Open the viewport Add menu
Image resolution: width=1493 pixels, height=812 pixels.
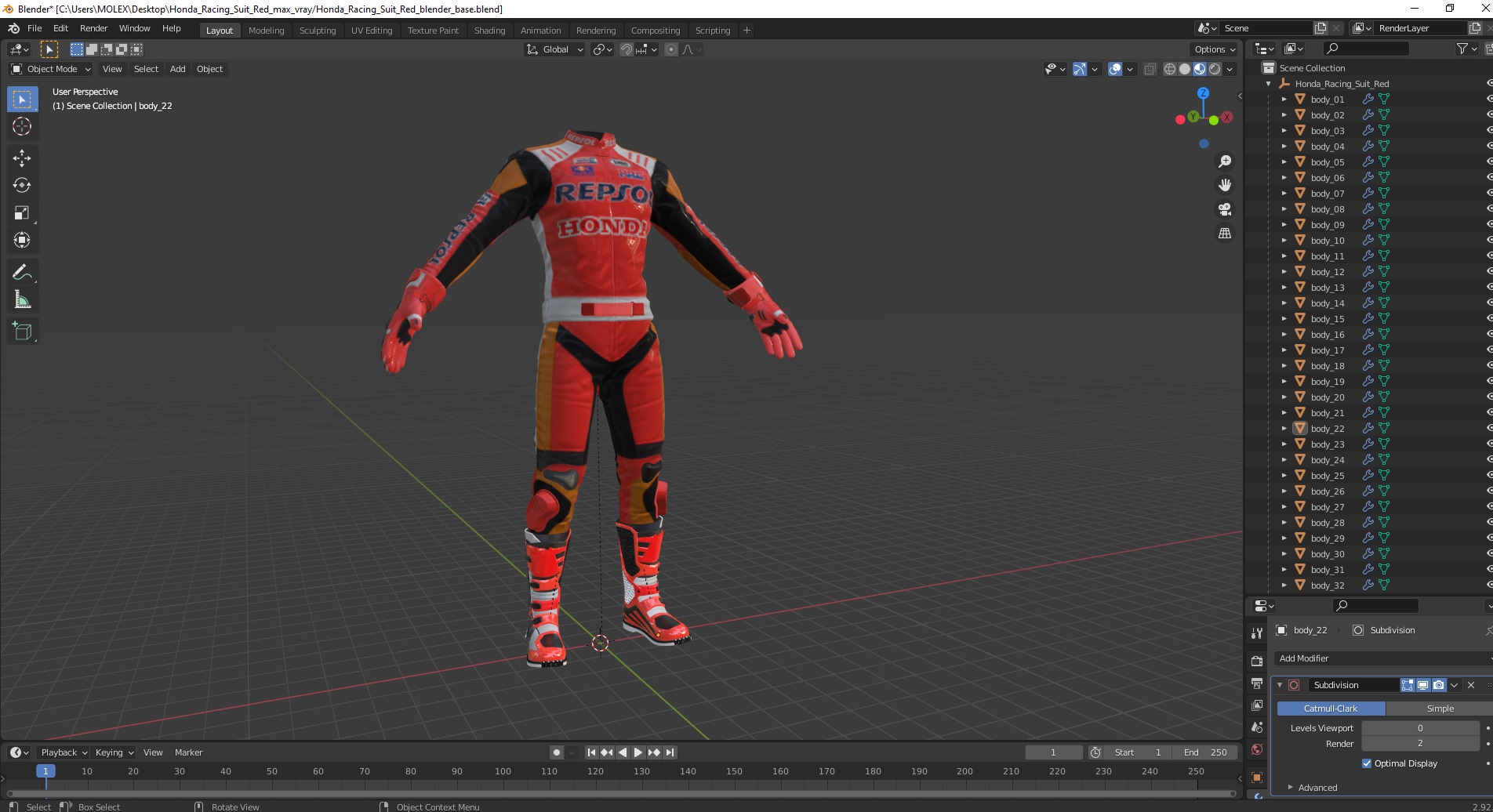[x=178, y=69]
